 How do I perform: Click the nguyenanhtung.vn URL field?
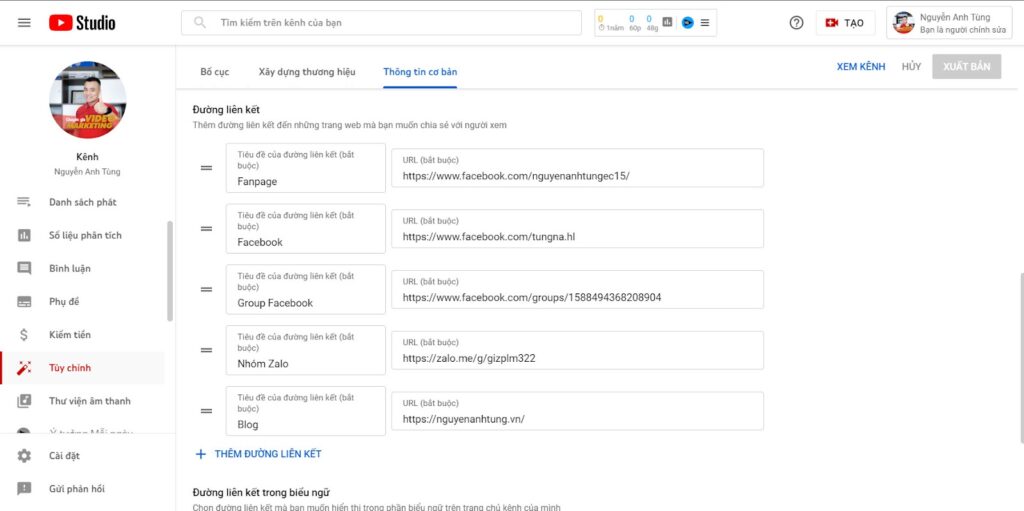tap(577, 411)
